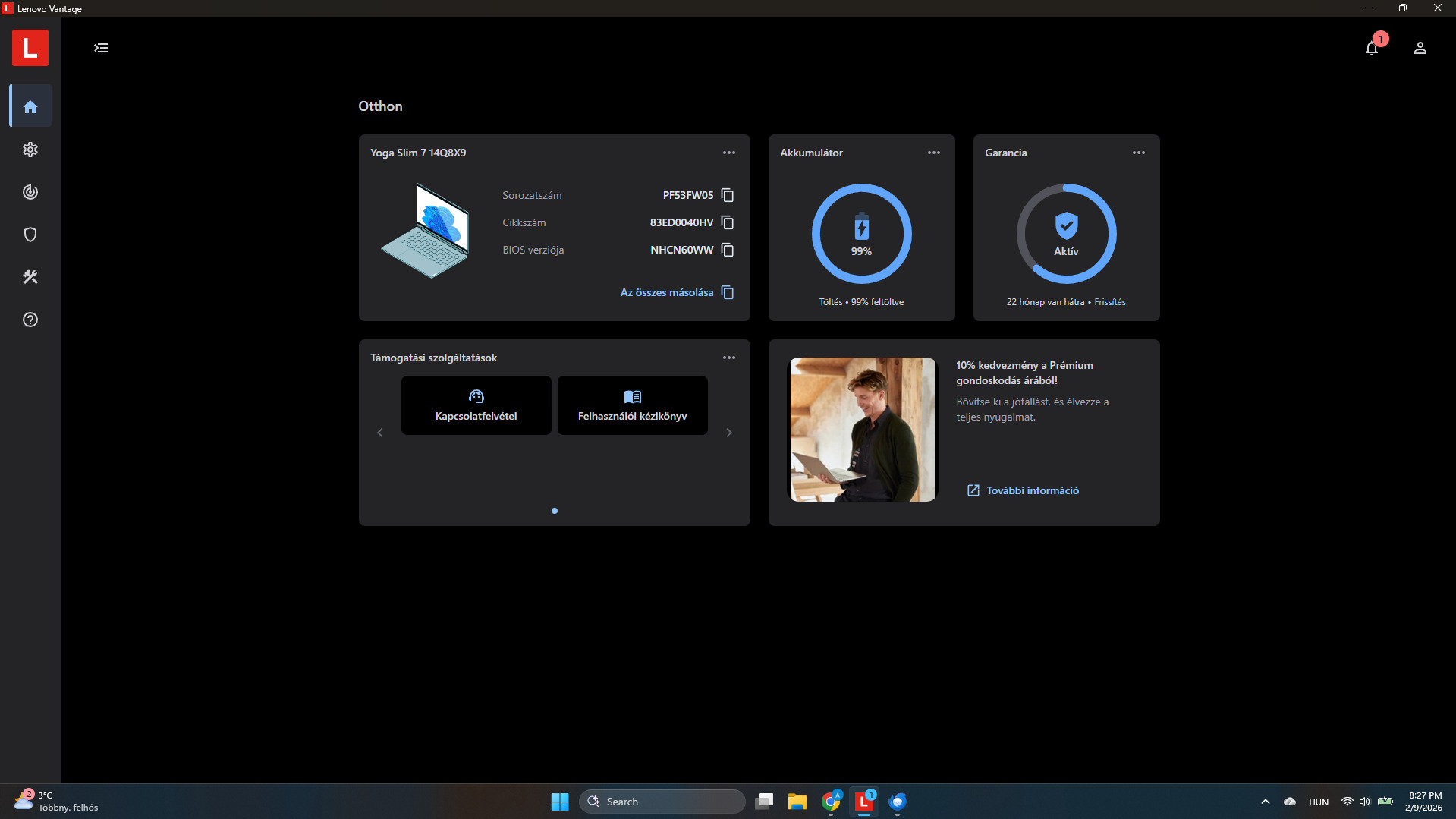Show hidden system tray icons
This screenshot has height=819, width=1456.
click(1265, 802)
